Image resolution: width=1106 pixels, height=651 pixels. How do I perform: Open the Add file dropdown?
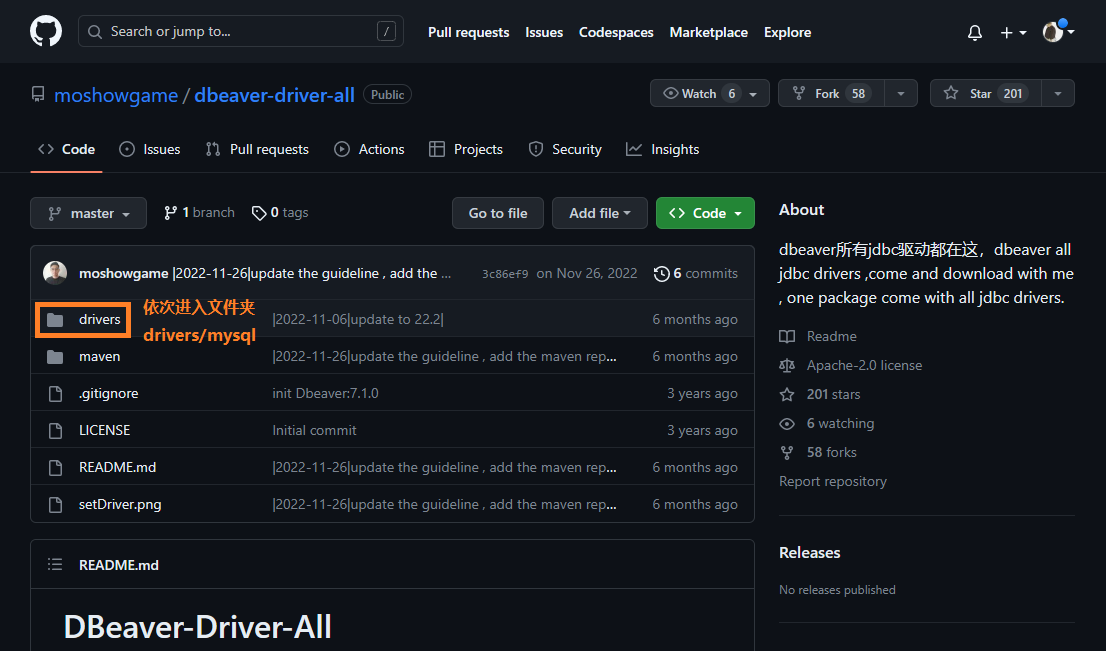click(x=599, y=212)
